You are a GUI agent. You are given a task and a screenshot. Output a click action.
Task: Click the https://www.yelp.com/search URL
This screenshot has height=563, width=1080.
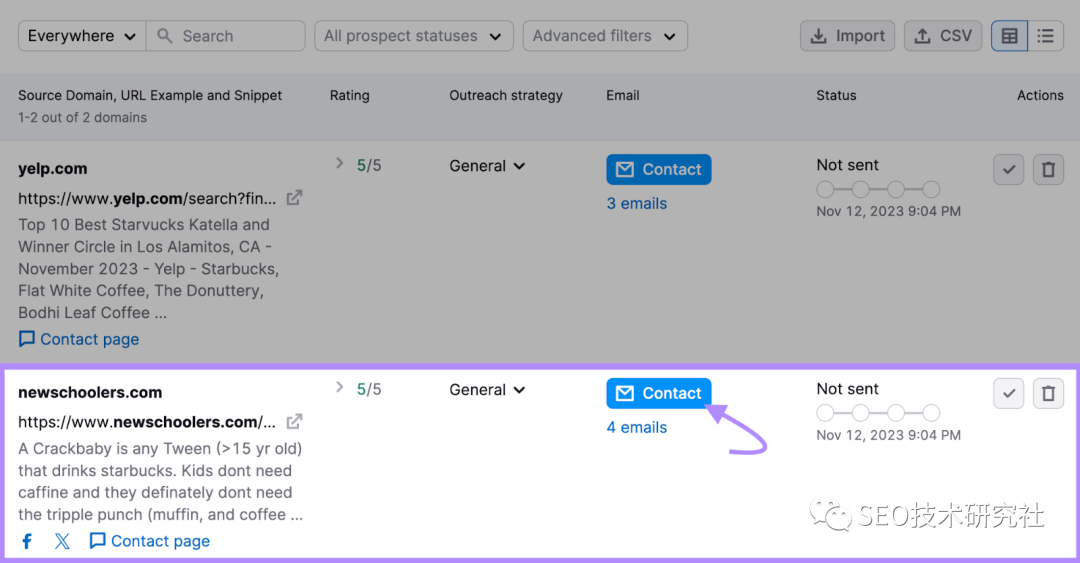[x=147, y=198]
